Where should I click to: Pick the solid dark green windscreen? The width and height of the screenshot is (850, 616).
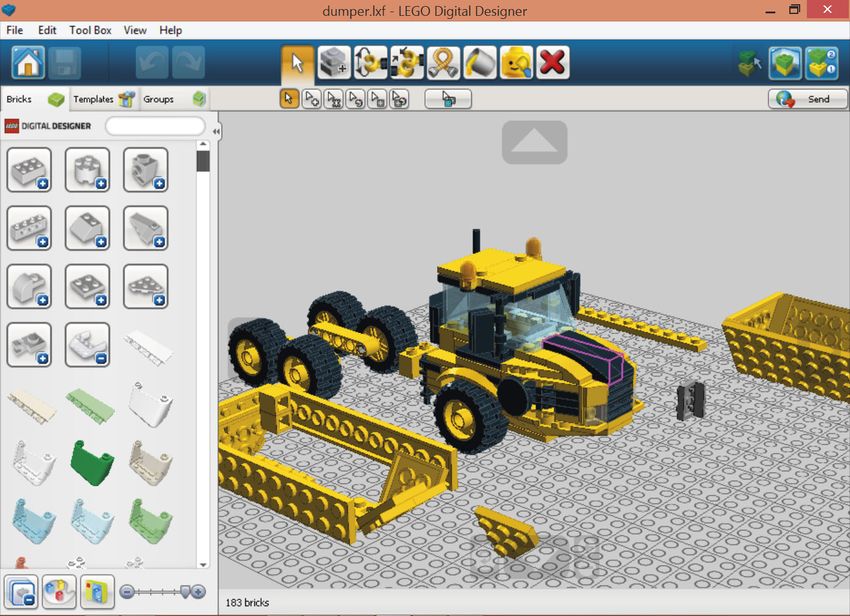pos(92,462)
